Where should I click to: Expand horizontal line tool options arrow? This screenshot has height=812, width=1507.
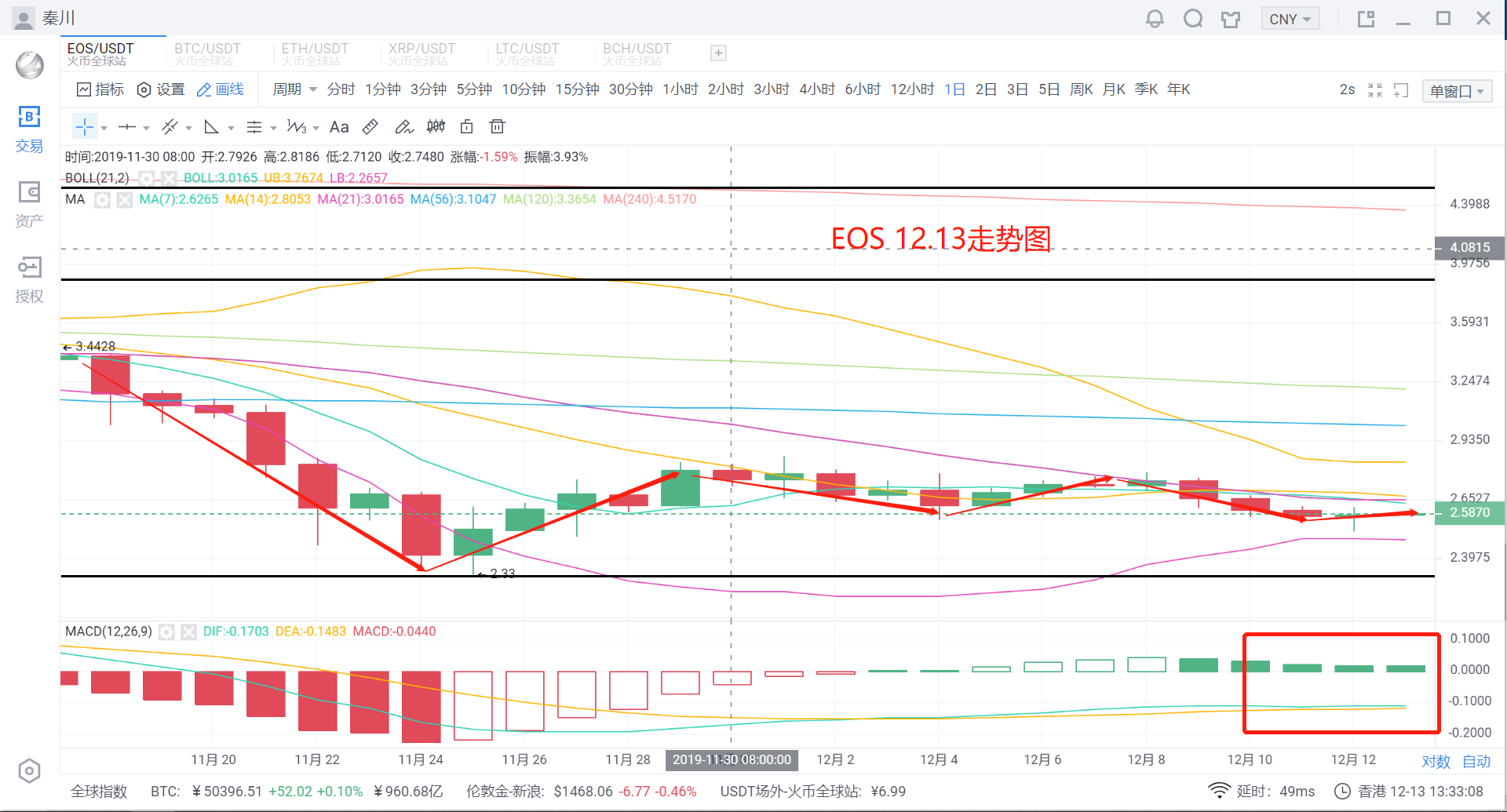146,128
